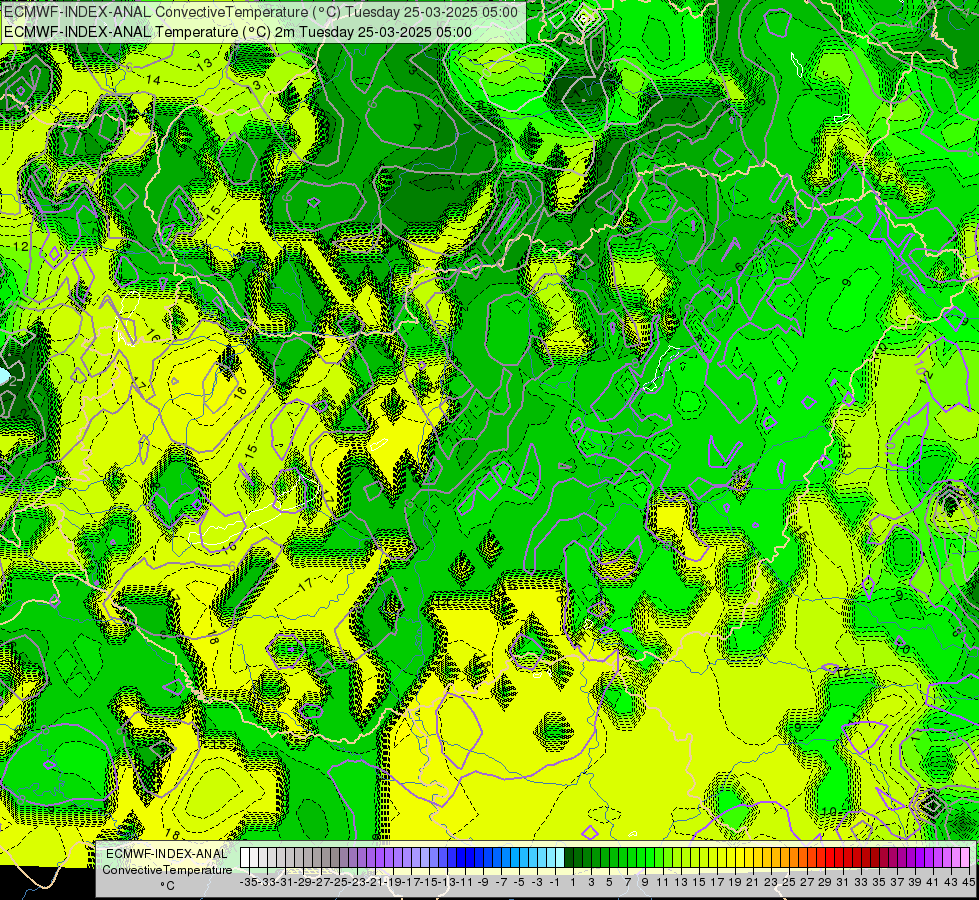
Task: Select the legend value '-1'
Action: (x=554, y=883)
